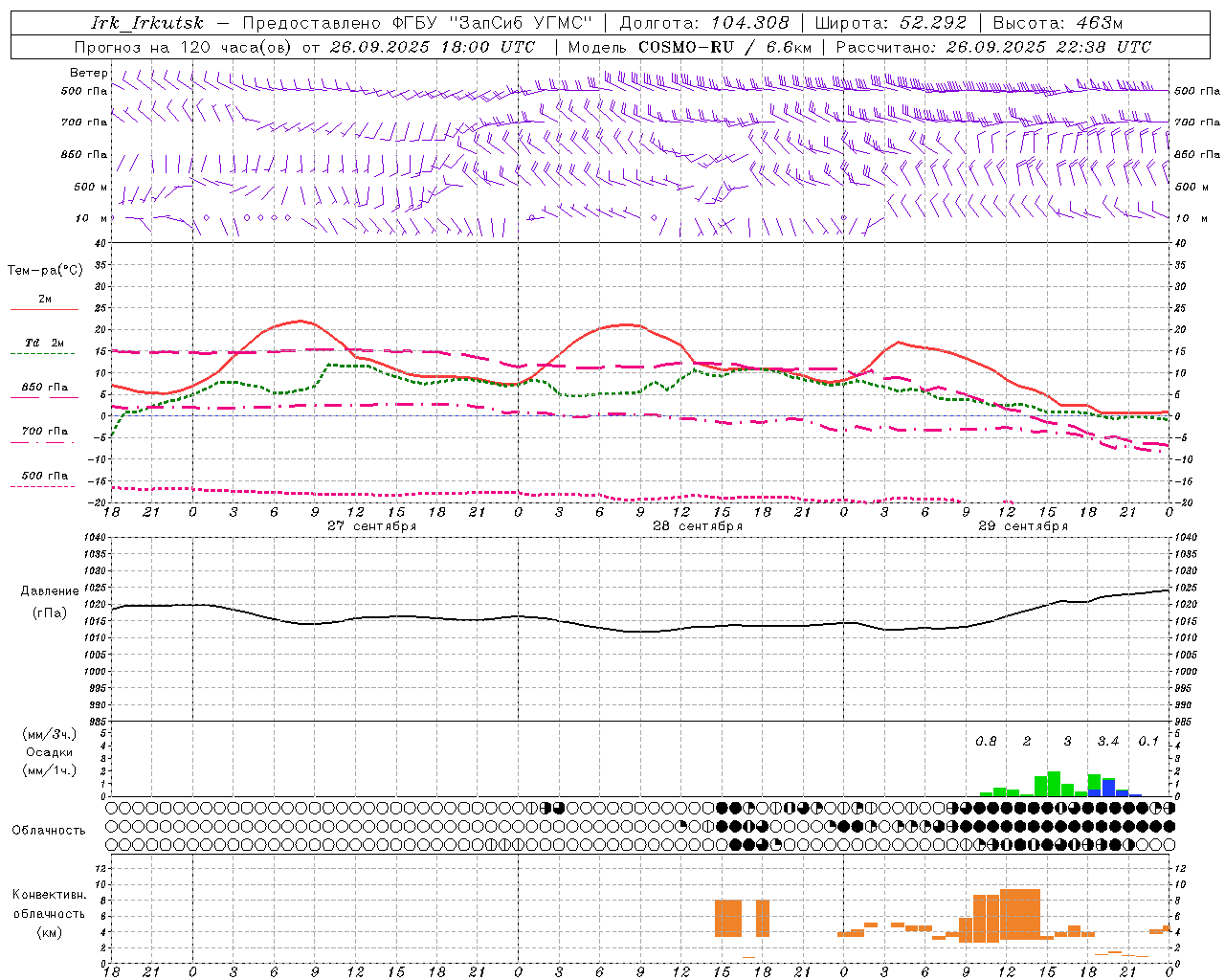
Task: Select the text 'Предоставлено ФГБУ "ЗапСиб УГМС"'
Action: click(x=417, y=23)
